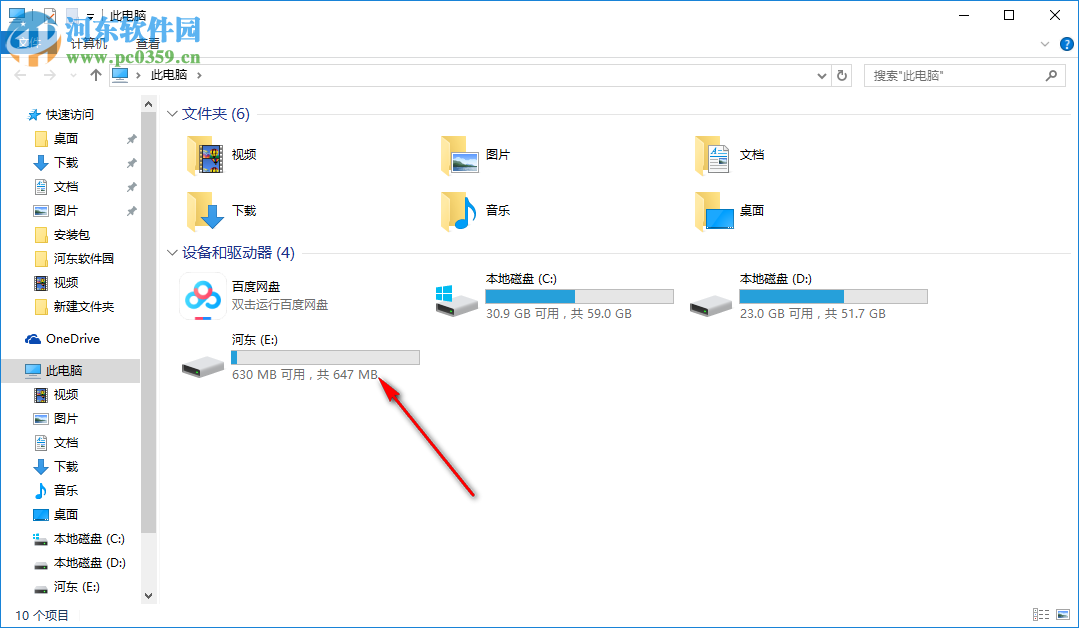Open 河东软件园 in quick access
The width and height of the screenshot is (1079, 628).
tap(83, 259)
